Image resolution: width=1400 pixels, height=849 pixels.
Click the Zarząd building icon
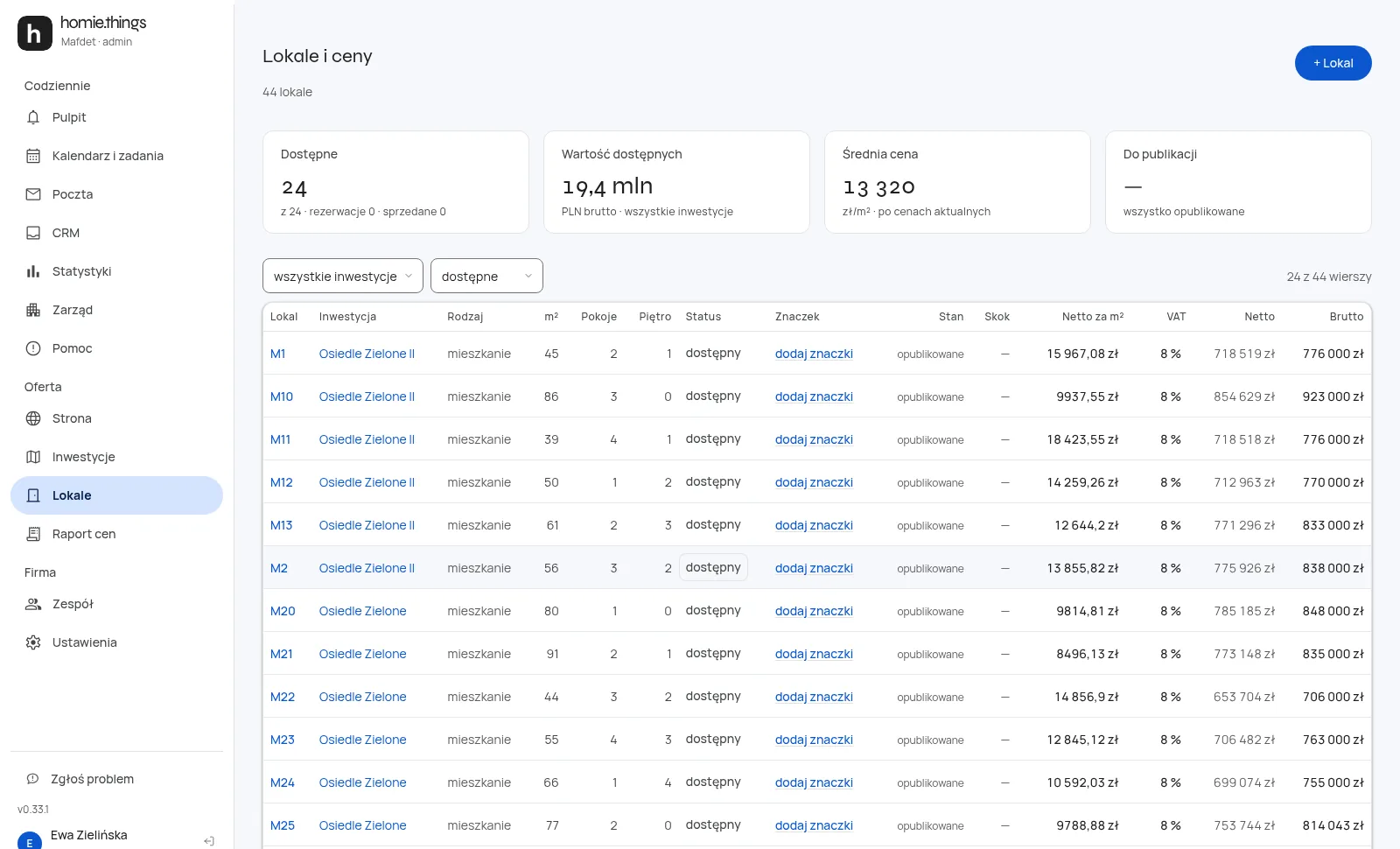pos(33,310)
